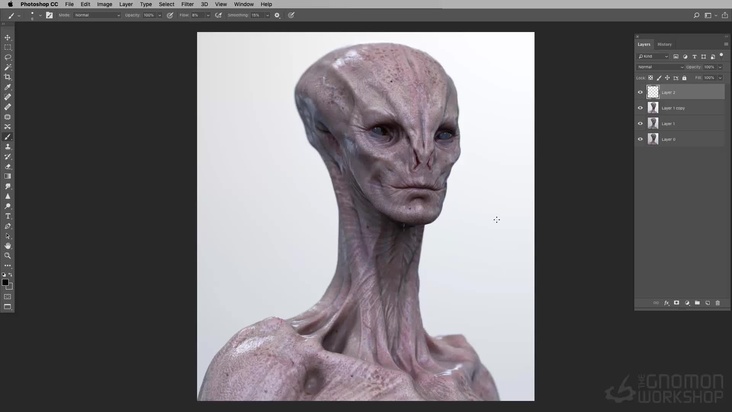Open the Smoothing slider arrow
Viewport: 732px width, 412px height.
pyautogui.click(x=267, y=15)
